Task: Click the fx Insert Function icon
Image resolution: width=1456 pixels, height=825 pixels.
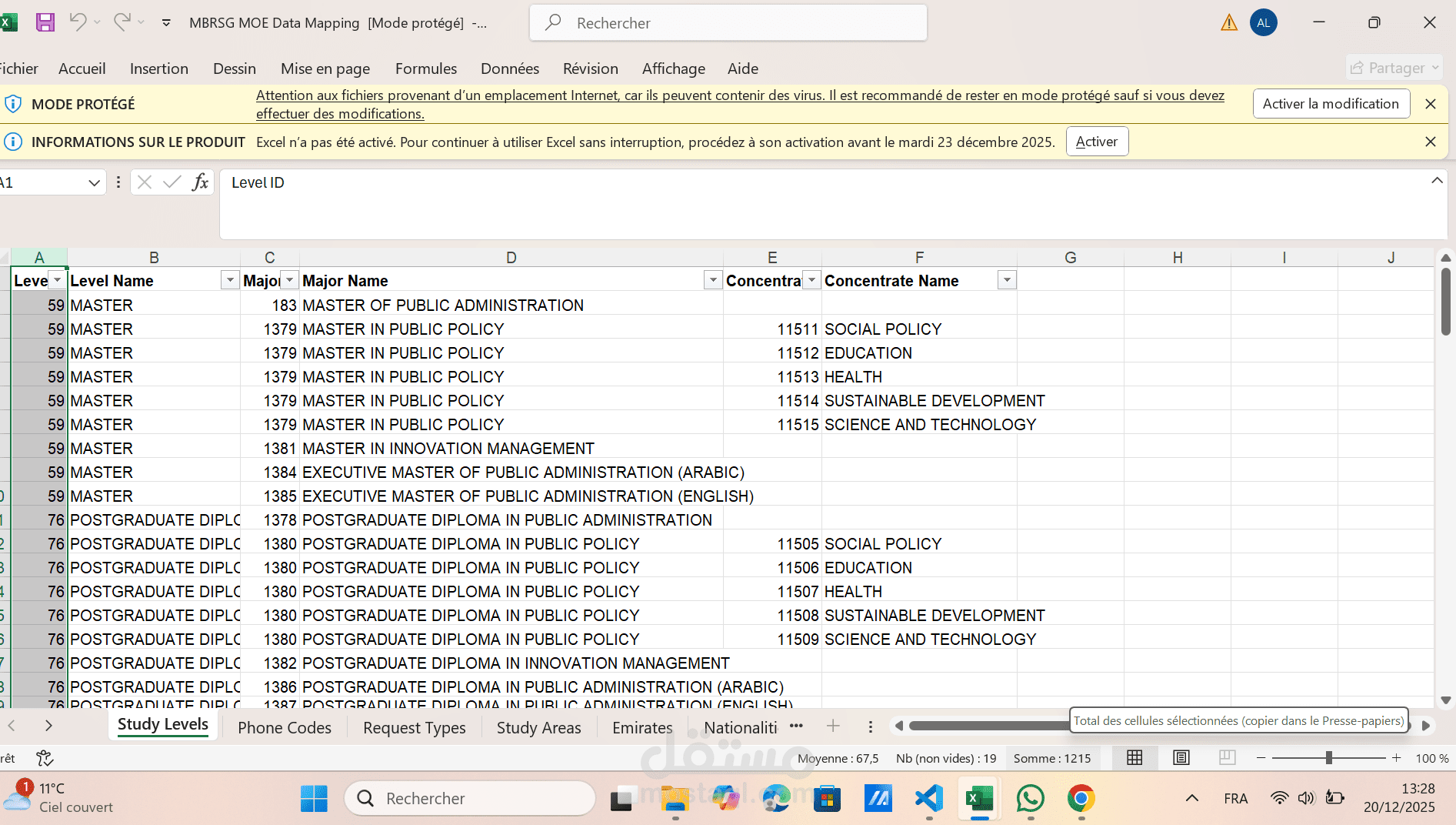Action: pyautogui.click(x=200, y=182)
